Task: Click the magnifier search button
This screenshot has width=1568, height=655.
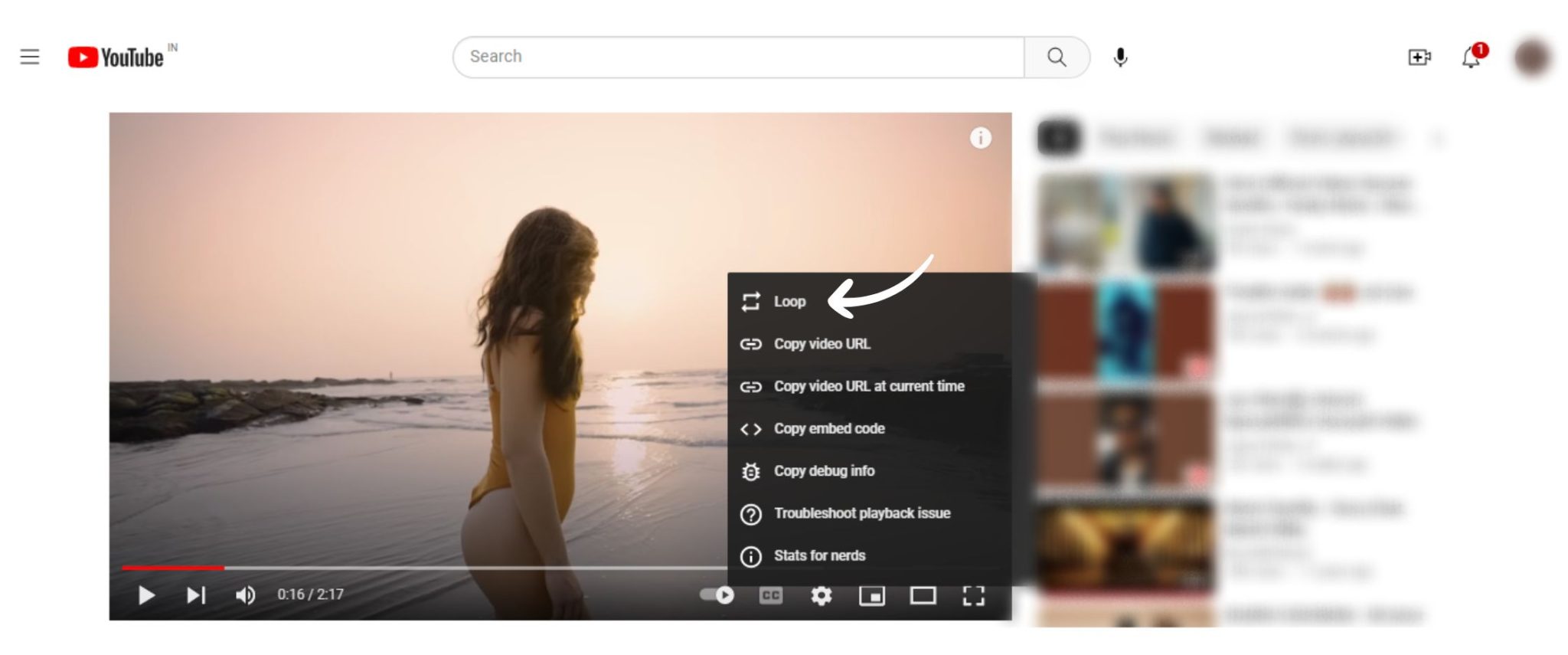Action: pos(1057,57)
